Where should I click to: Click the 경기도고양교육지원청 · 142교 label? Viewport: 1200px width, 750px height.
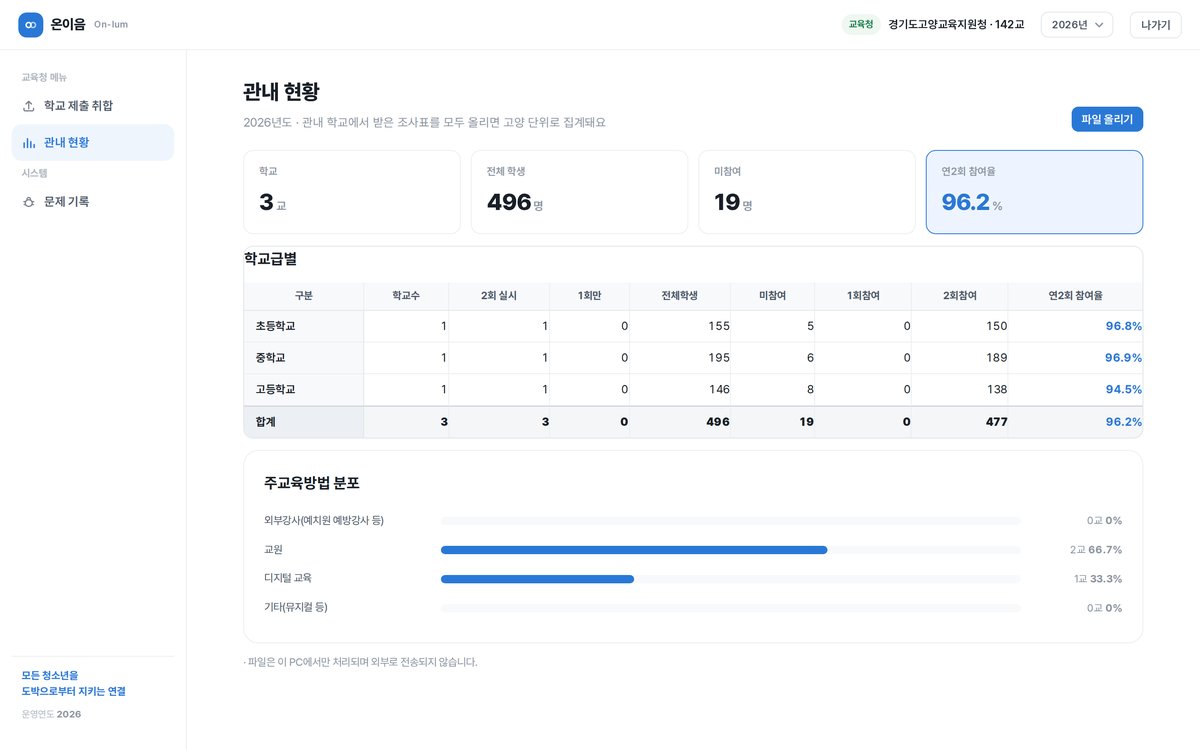956,25
